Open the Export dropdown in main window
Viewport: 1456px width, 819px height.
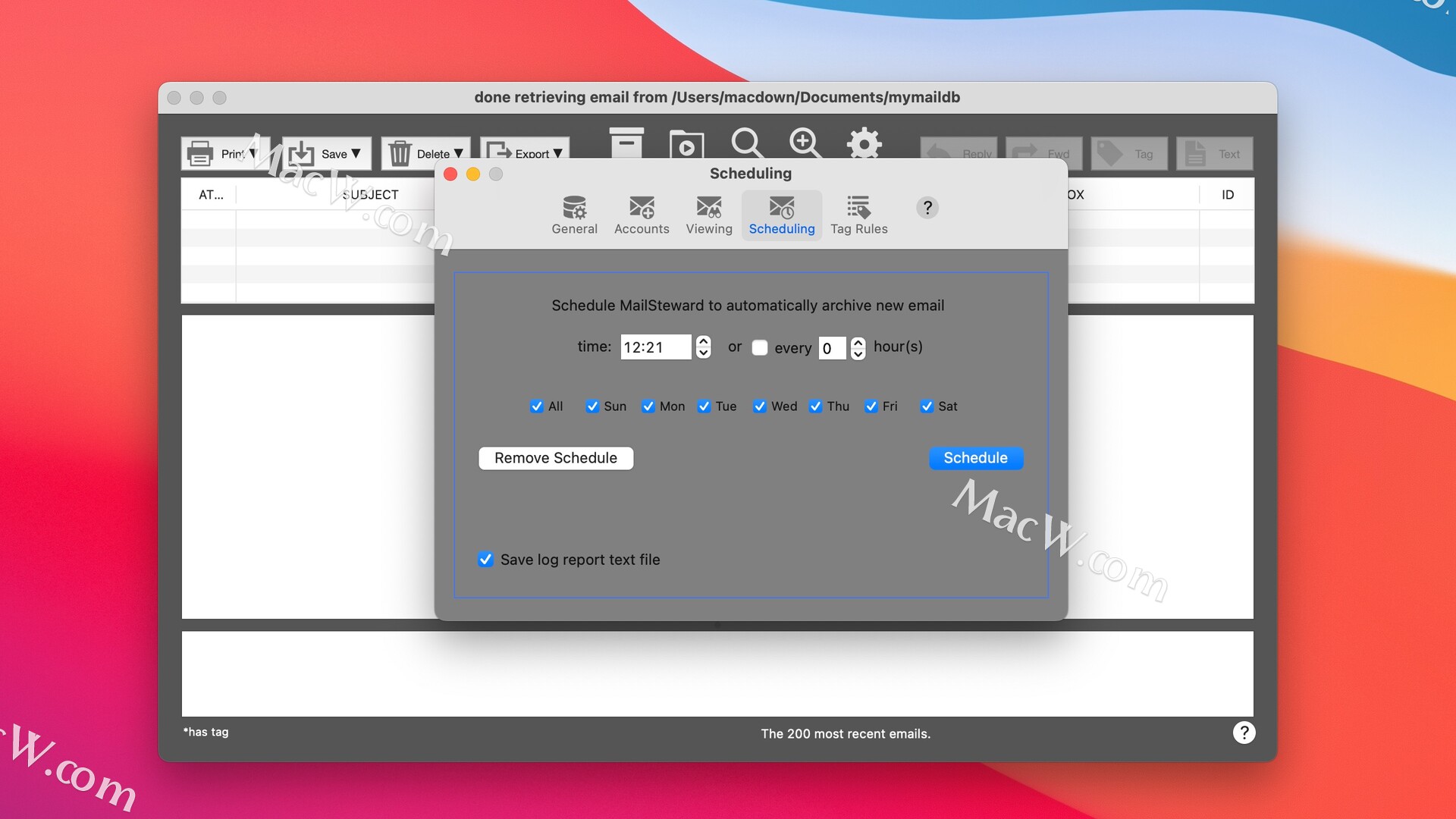tap(525, 149)
